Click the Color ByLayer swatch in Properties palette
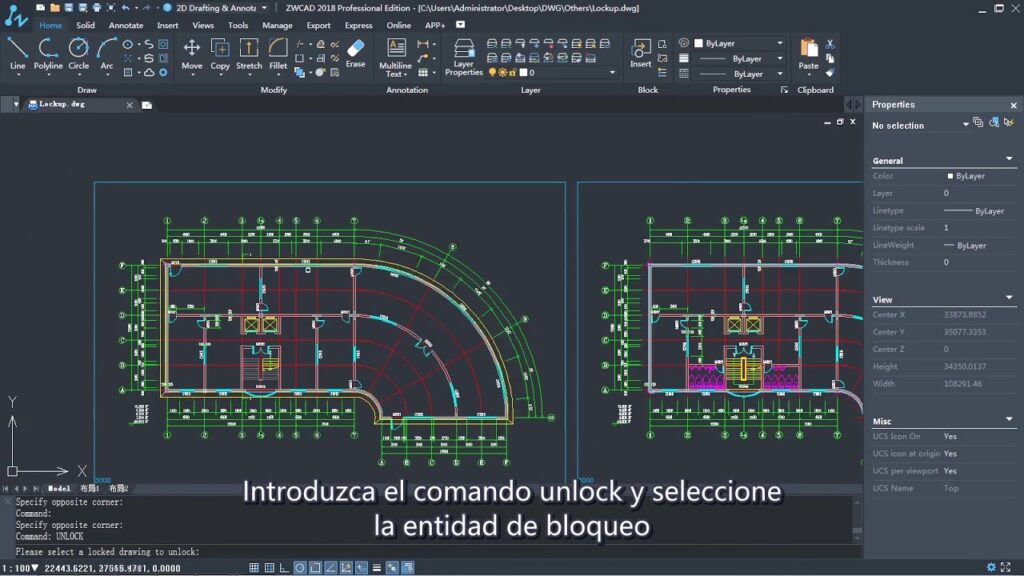The width and height of the screenshot is (1024, 576). click(950, 176)
